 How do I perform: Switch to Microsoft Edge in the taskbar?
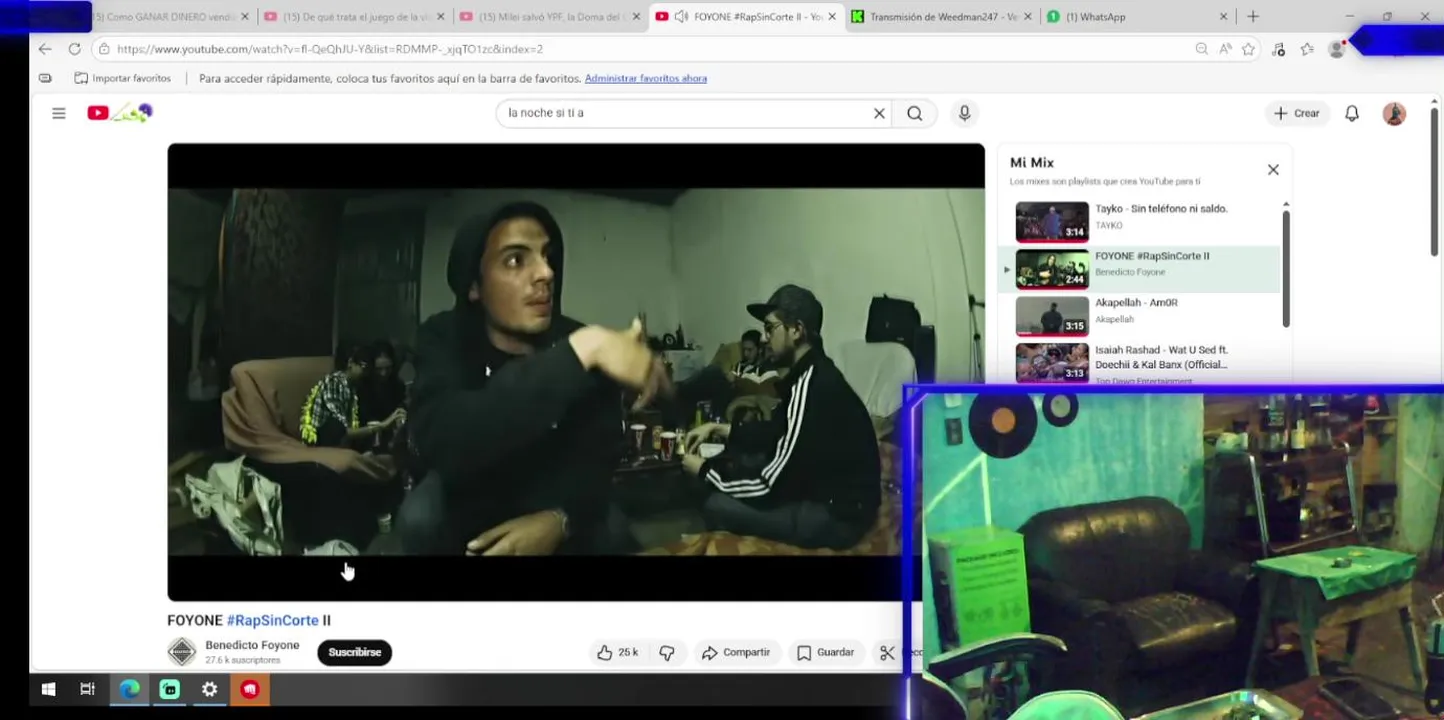[x=129, y=689]
